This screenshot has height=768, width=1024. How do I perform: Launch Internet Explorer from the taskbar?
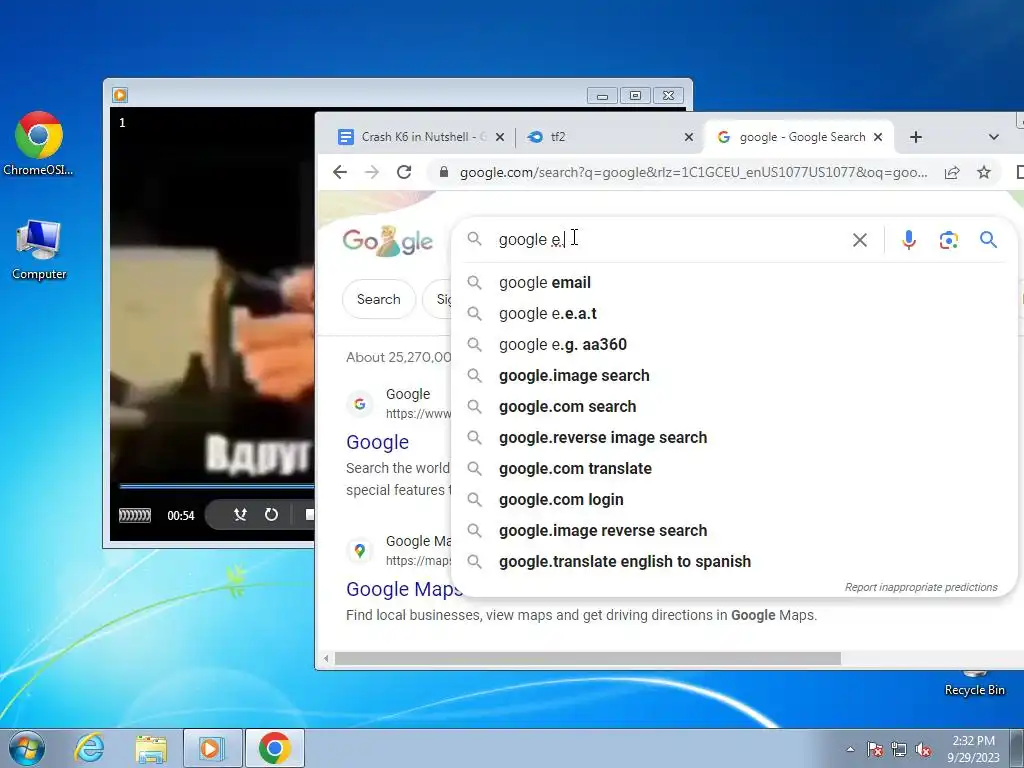pos(89,748)
